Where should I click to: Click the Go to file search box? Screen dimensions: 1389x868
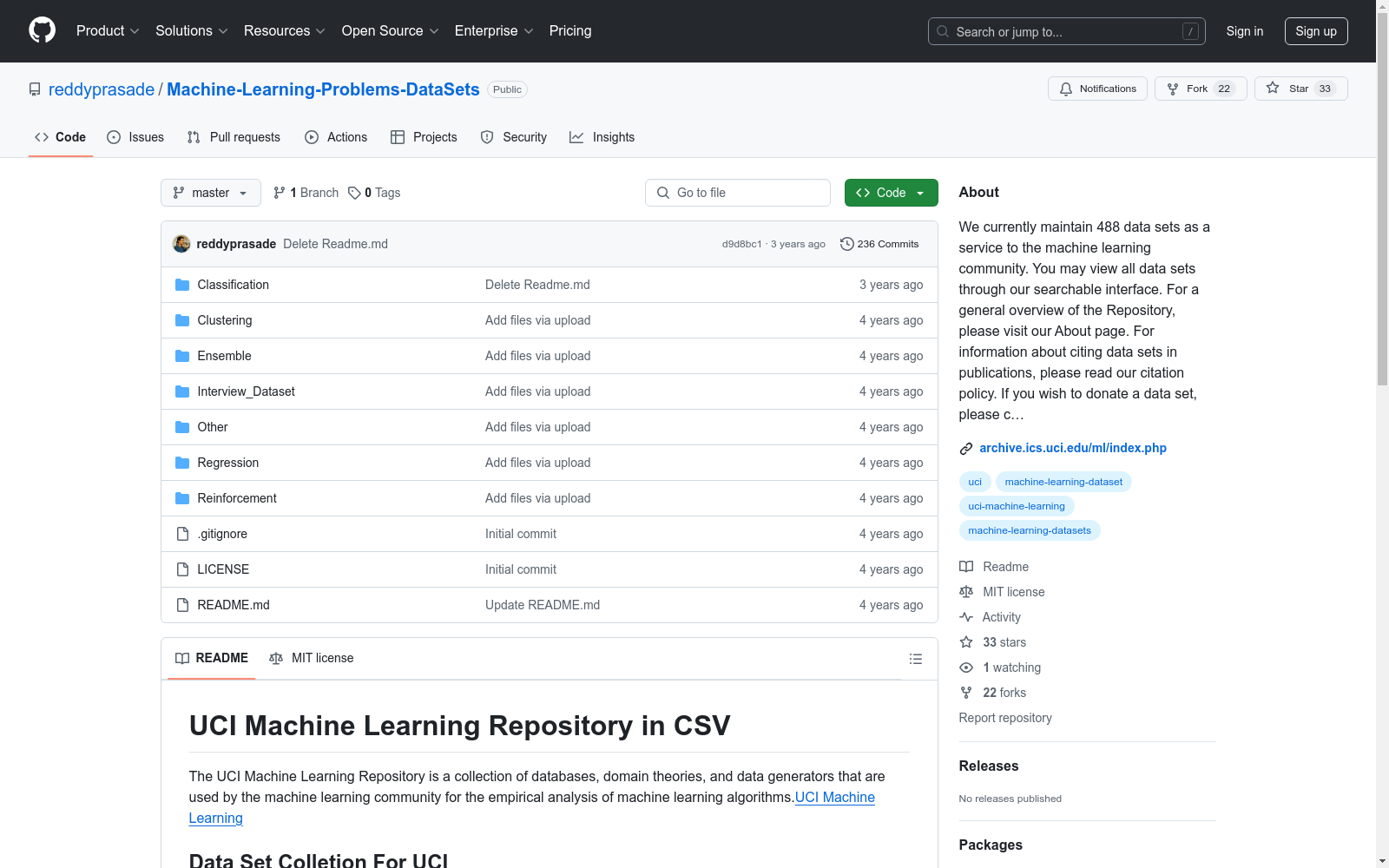(738, 193)
